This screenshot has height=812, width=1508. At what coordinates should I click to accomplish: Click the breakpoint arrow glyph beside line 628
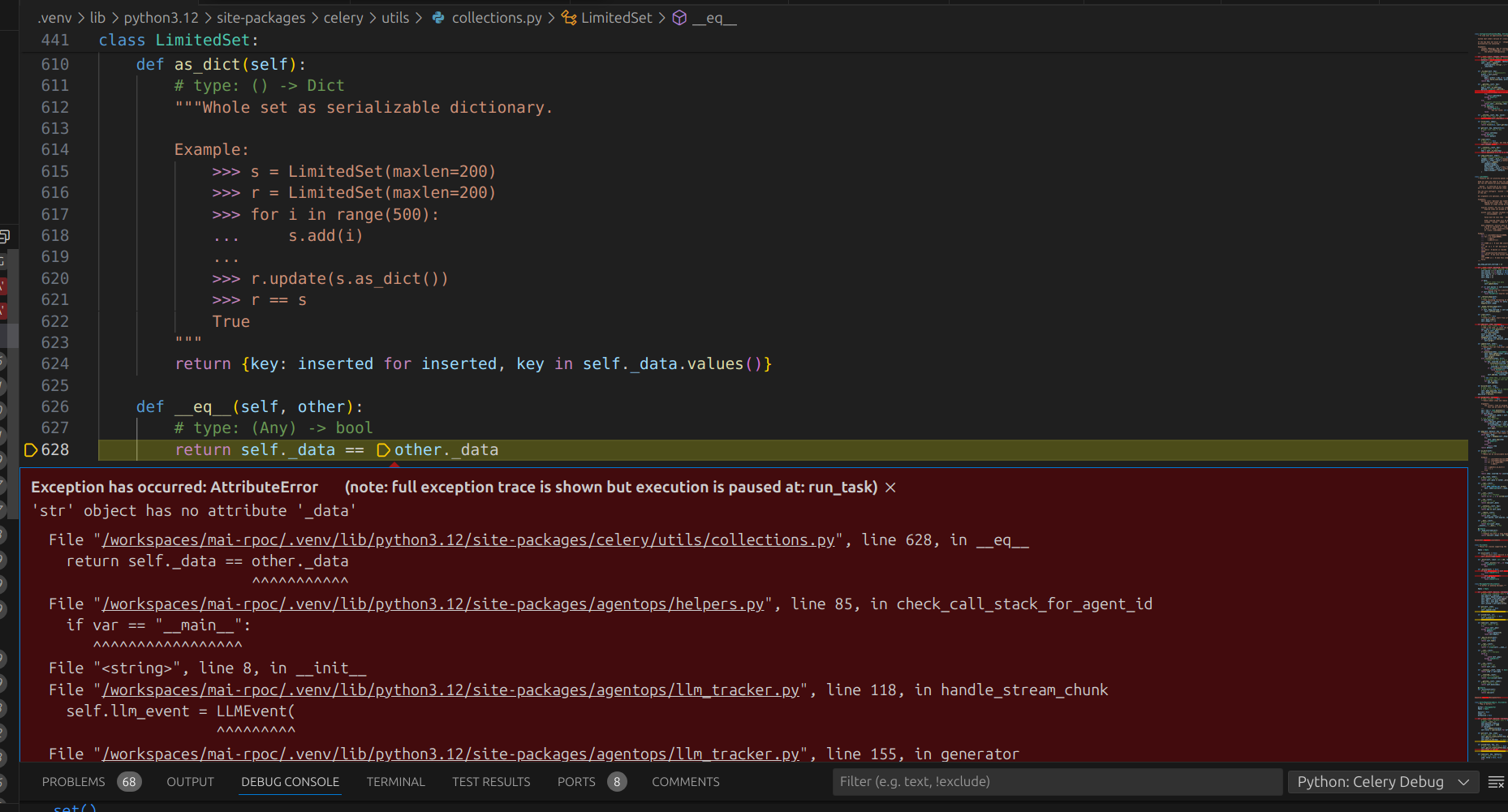coord(31,450)
